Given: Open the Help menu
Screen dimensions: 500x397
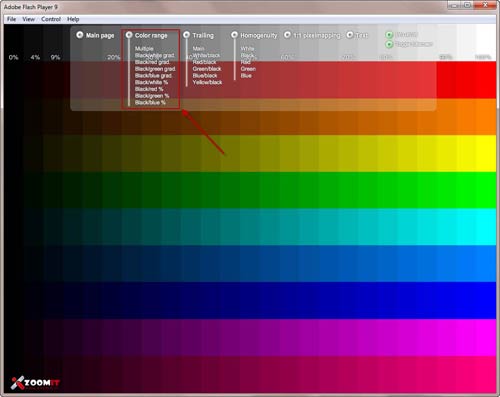Looking at the screenshot, I should [x=73, y=19].
